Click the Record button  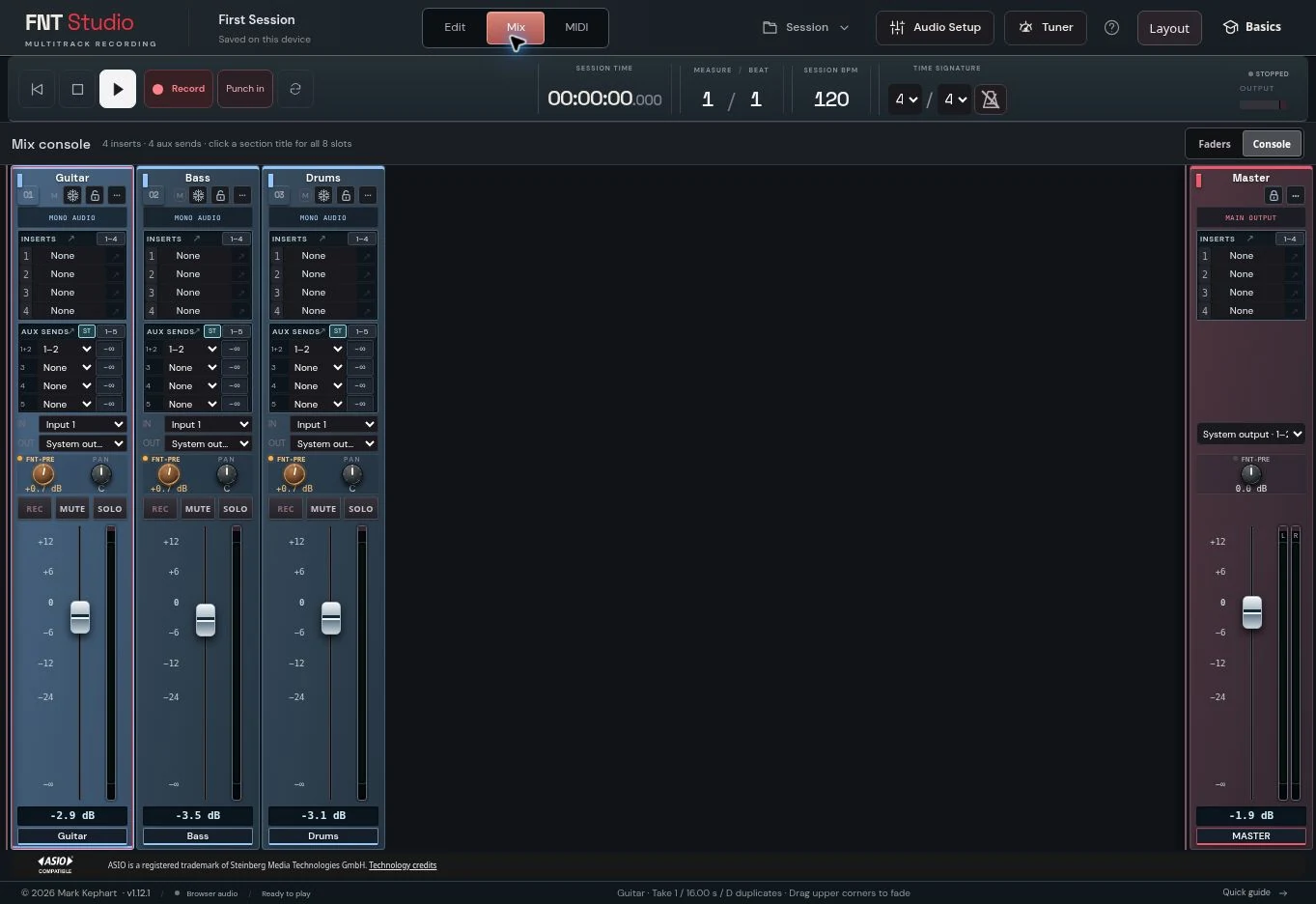click(179, 89)
